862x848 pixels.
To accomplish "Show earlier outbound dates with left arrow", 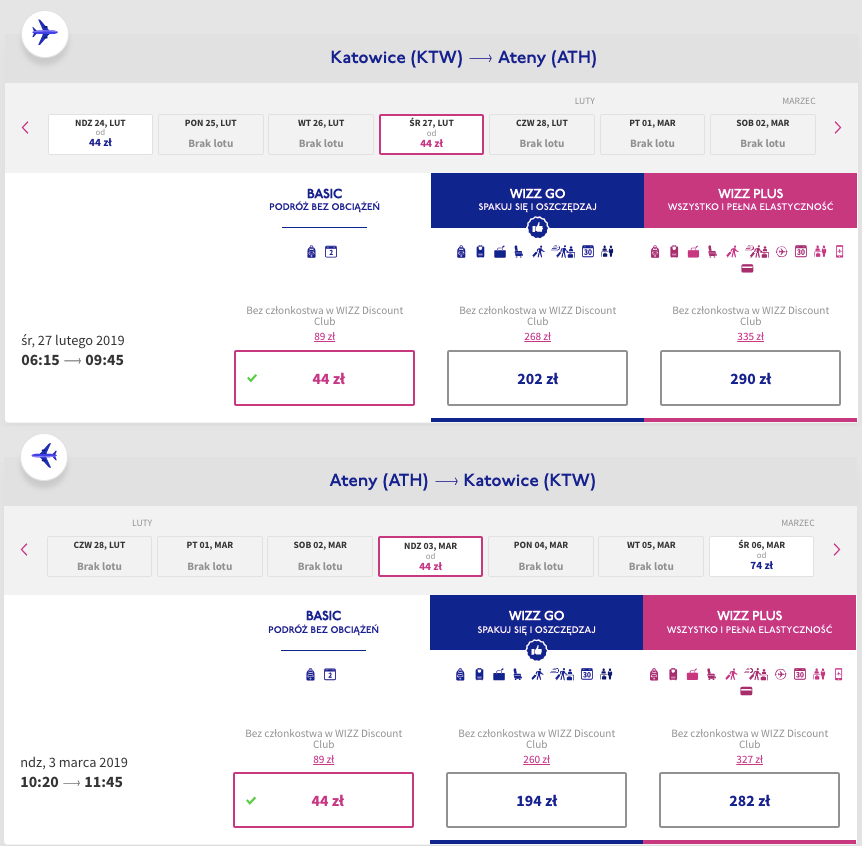I will click(25, 127).
